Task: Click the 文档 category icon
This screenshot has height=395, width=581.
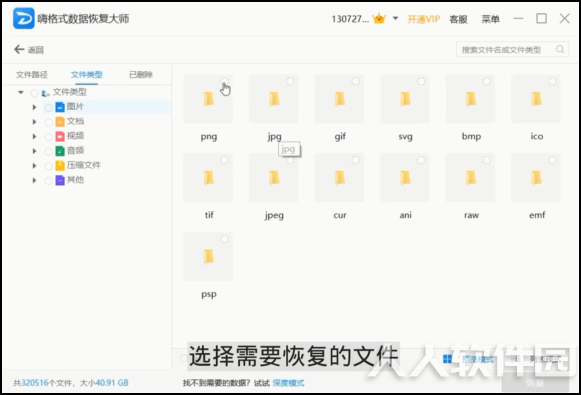Action: pos(60,122)
